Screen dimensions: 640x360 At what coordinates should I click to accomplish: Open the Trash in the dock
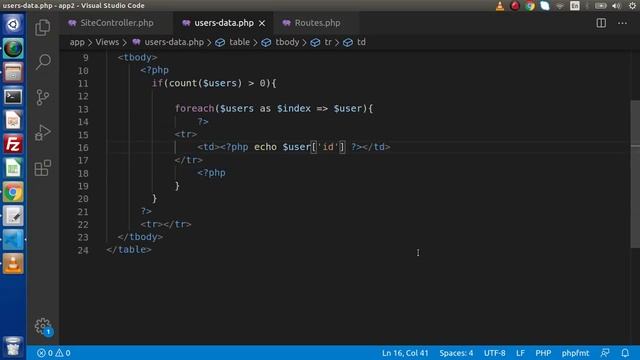coord(13,347)
